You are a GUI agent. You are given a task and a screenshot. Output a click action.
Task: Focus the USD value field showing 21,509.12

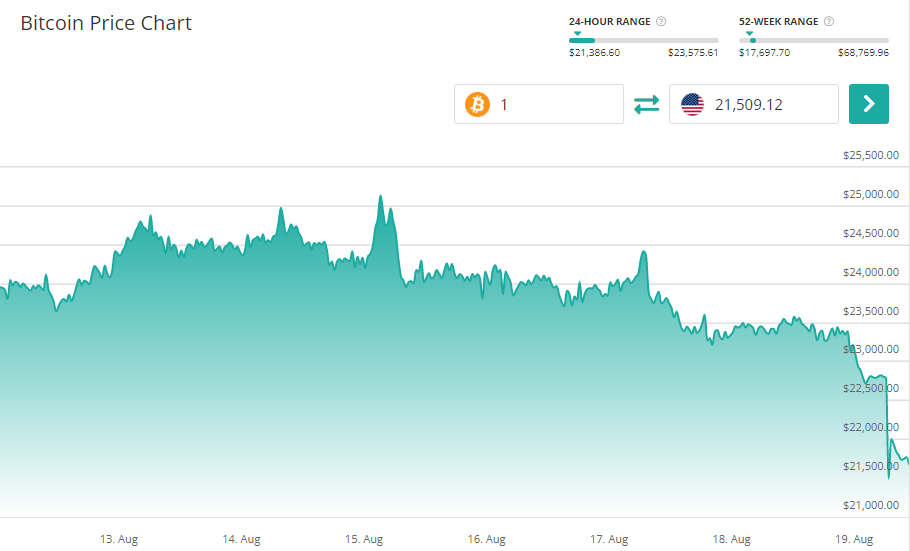click(x=770, y=104)
